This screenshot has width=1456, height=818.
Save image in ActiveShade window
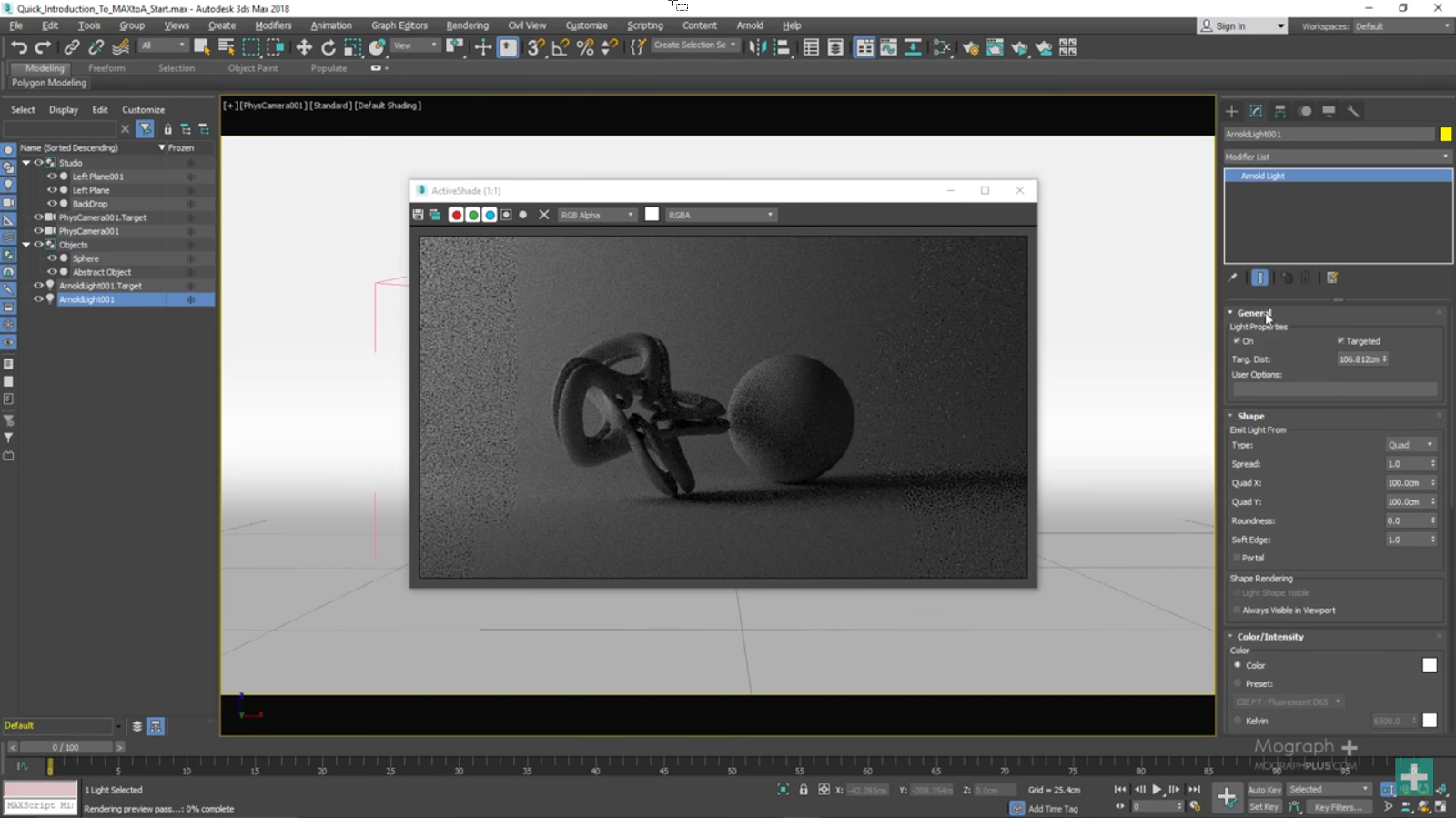(x=418, y=215)
